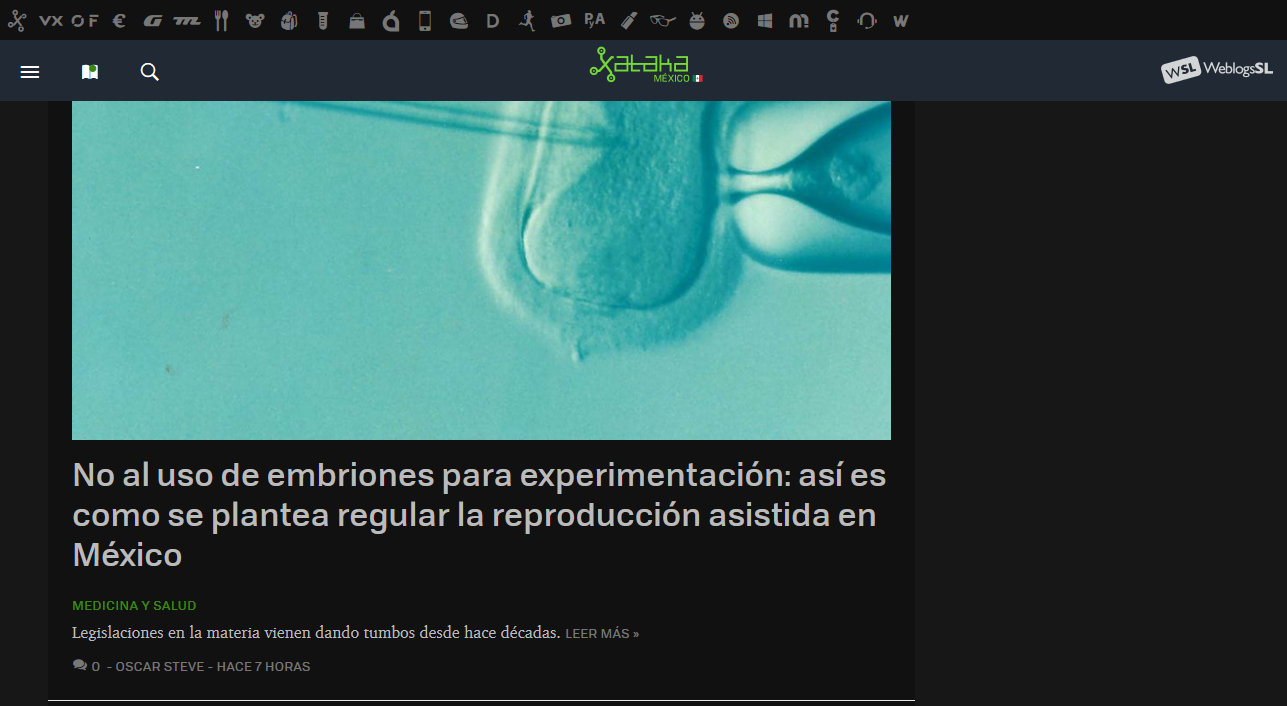Click the search magnifier icon in header
This screenshot has height=706, width=1287.
coord(149,72)
